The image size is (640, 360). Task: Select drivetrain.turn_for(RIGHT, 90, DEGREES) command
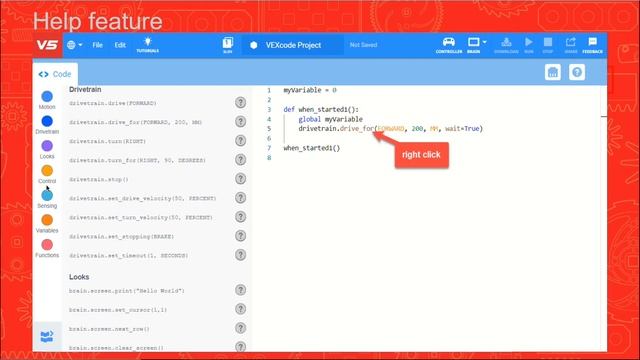click(137, 160)
